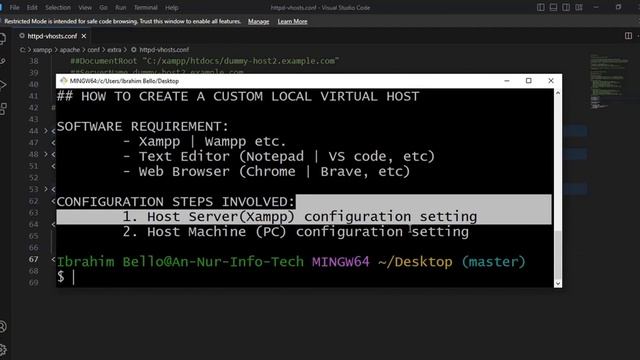Click the terminal vertical scrollbar thumb

(x=558, y=254)
